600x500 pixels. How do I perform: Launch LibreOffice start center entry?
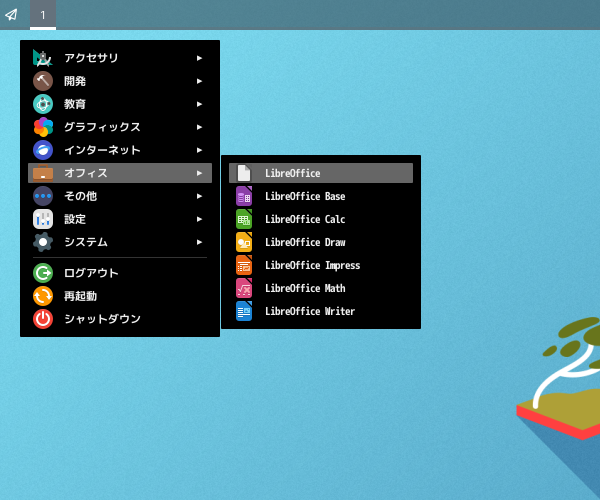pos(321,173)
